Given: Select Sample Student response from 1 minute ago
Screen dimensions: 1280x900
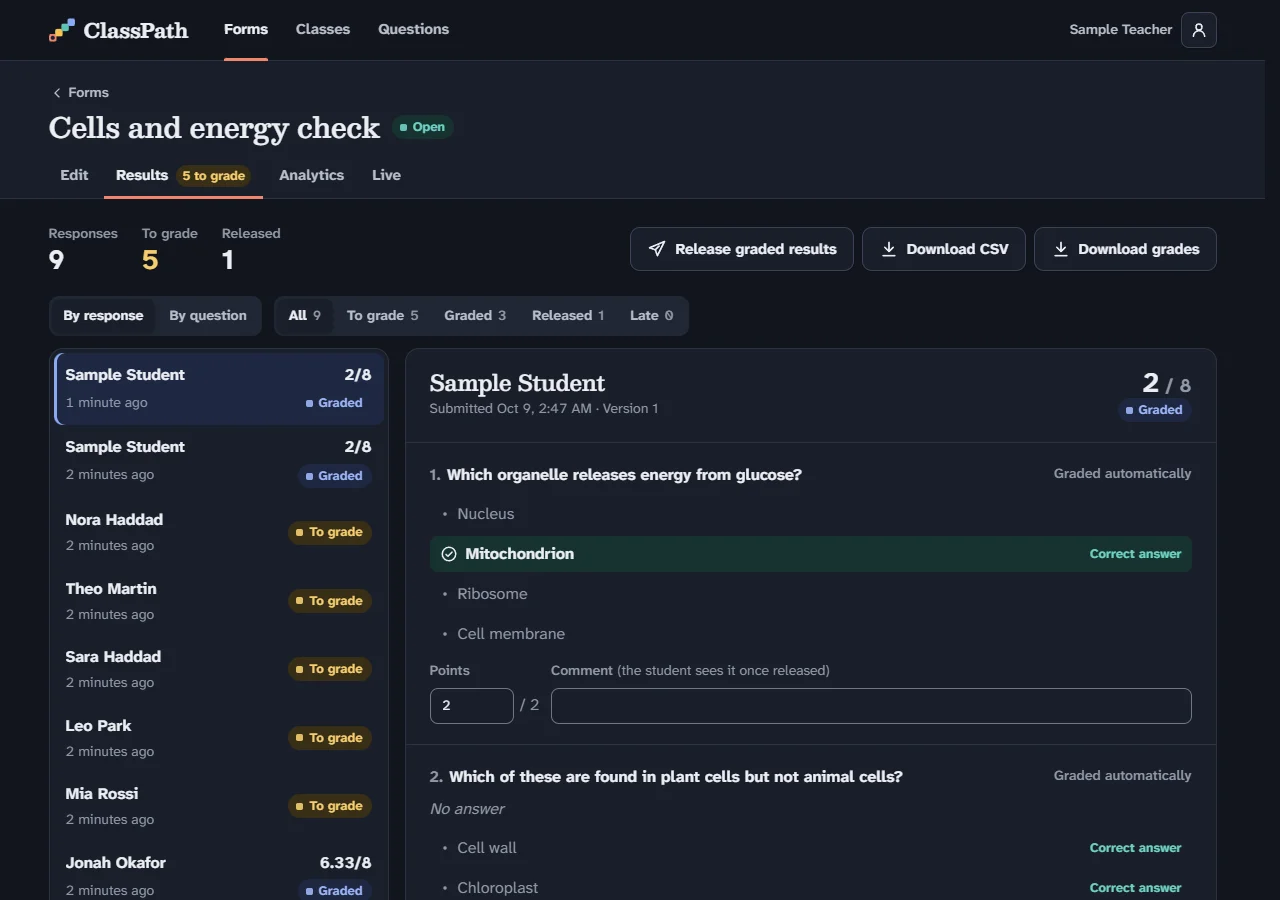Looking at the screenshot, I should pos(219,388).
